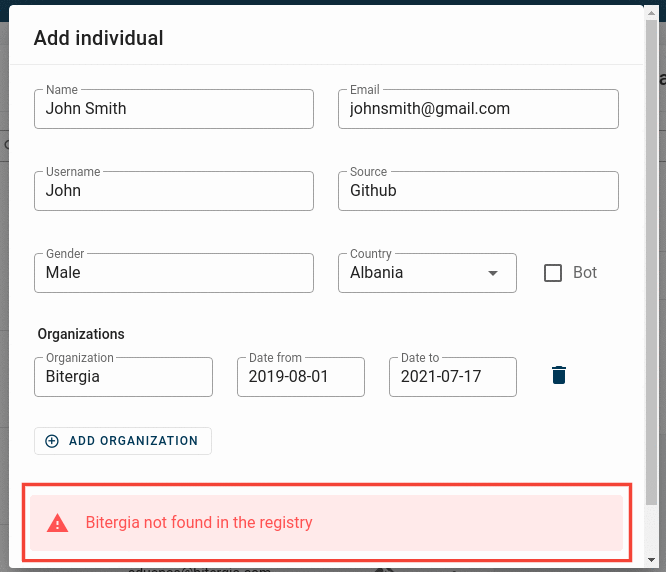Click the scrollbar up arrow of dialog
The width and height of the screenshot is (666, 572).
click(651, 13)
